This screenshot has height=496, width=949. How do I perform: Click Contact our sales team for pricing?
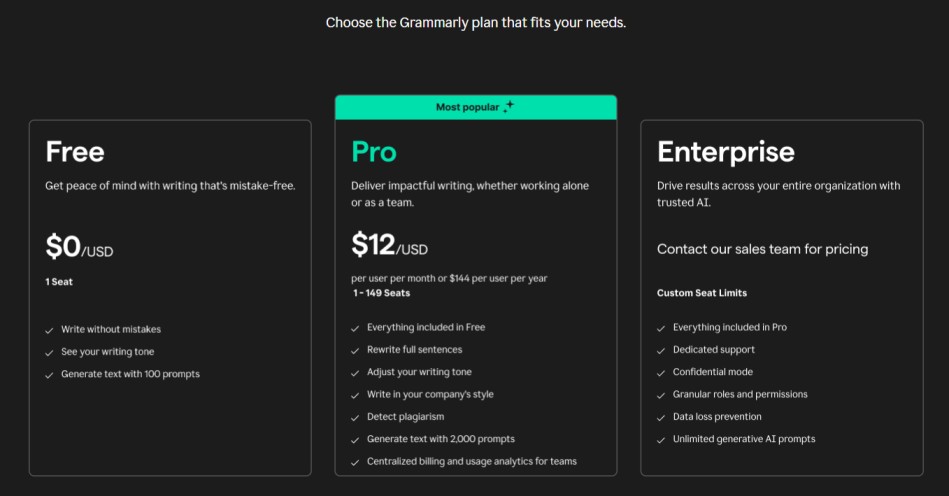[x=763, y=249]
